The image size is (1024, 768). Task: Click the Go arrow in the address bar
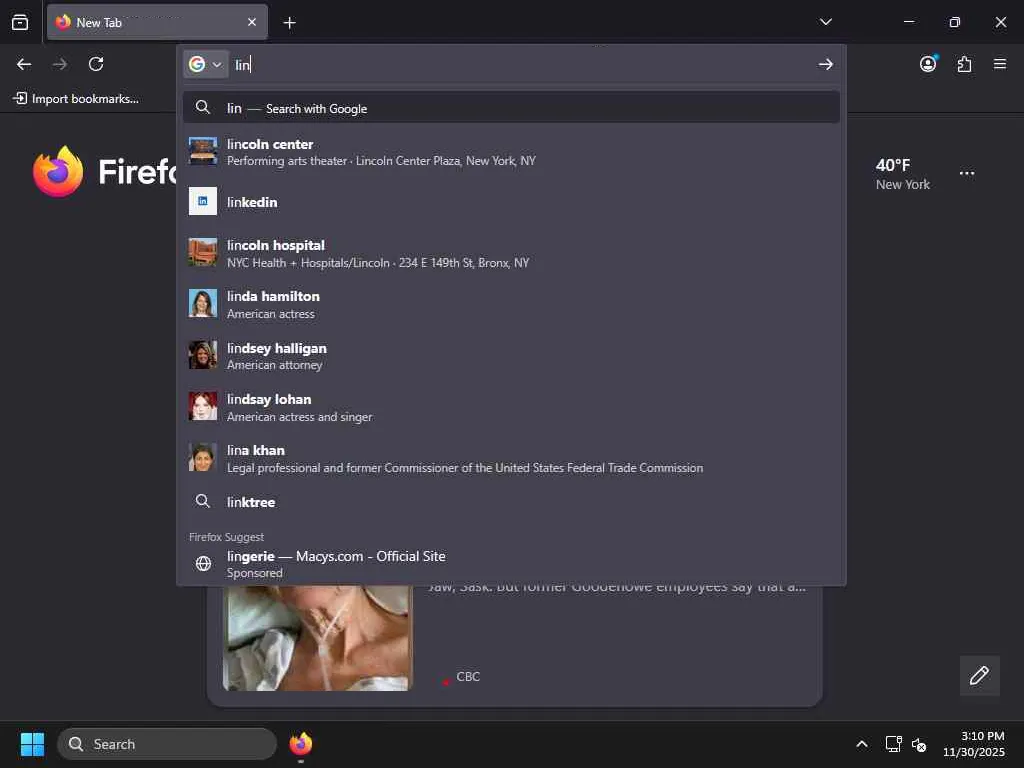825,64
